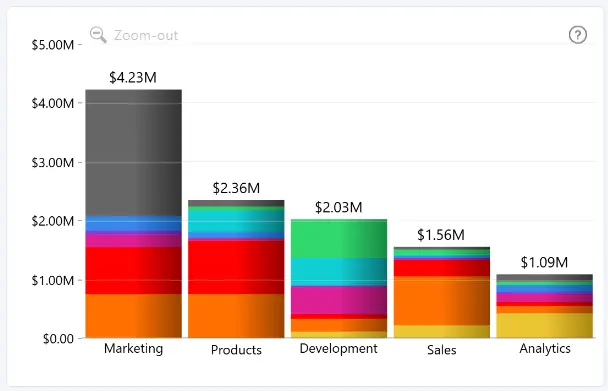Click the Marketing axis label
Image resolution: width=608 pixels, height=391 pixels.
pyautogui.click(x=133, y=349)
